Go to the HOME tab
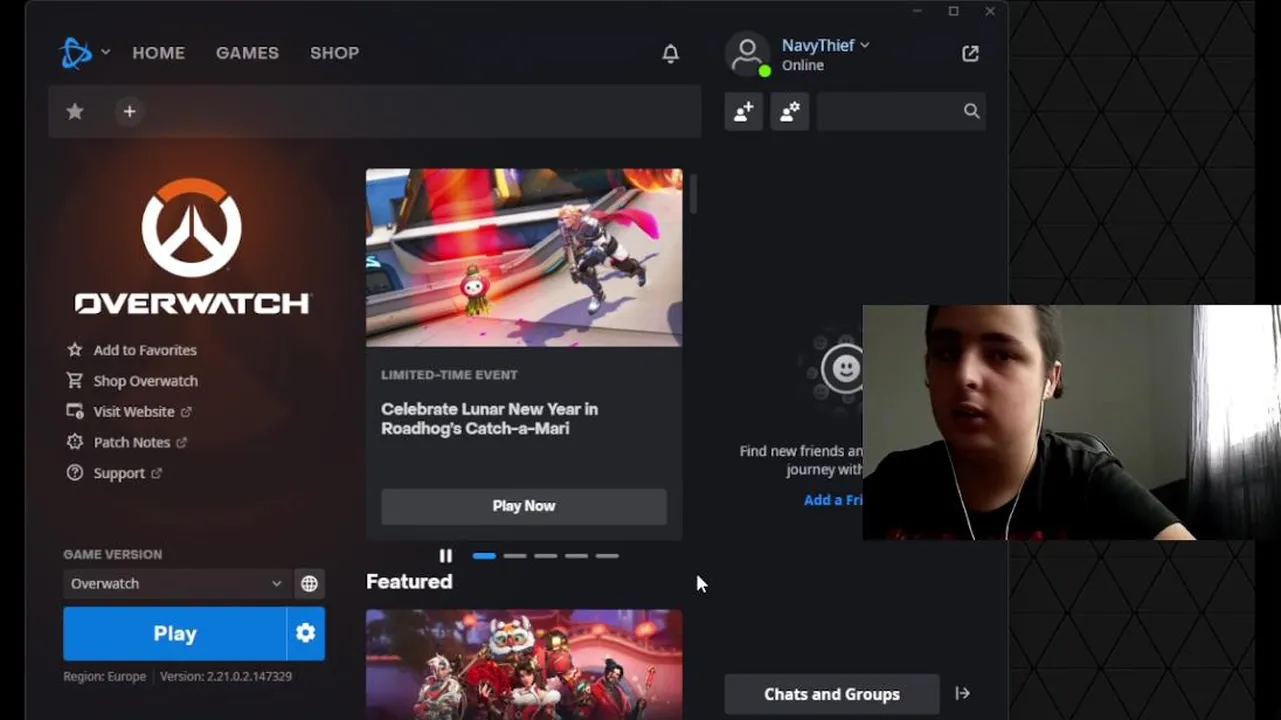This screenshot has height=720, width=1281. 158,53
